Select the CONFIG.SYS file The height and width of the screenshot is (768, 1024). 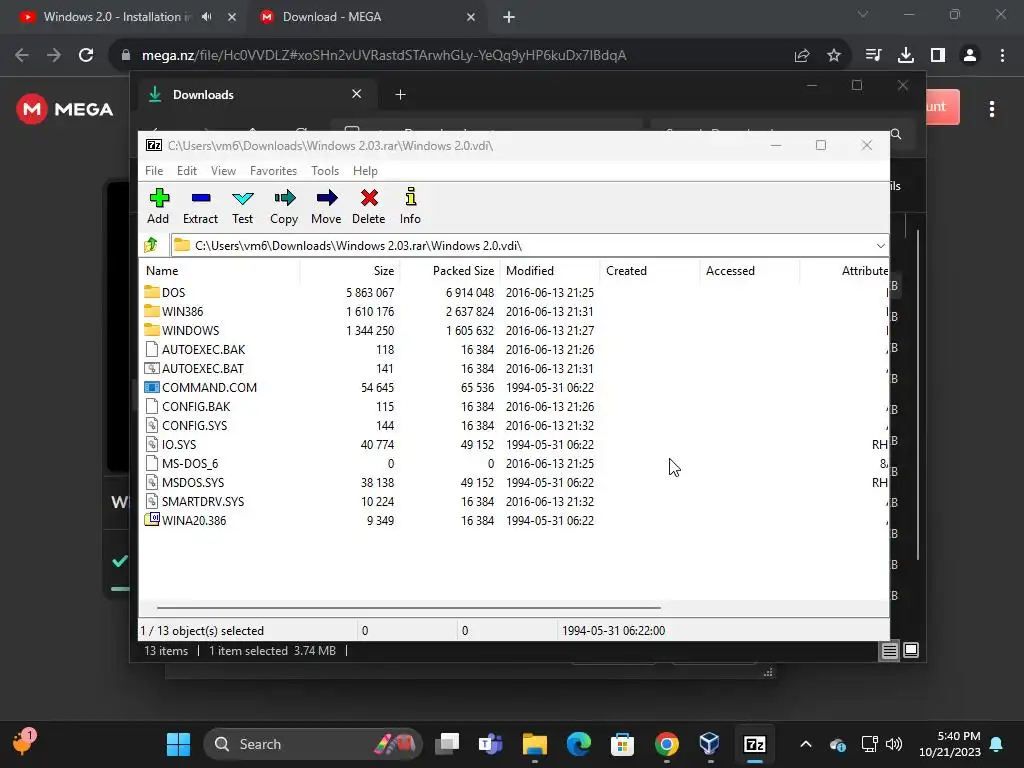click(x=195, y=425)
